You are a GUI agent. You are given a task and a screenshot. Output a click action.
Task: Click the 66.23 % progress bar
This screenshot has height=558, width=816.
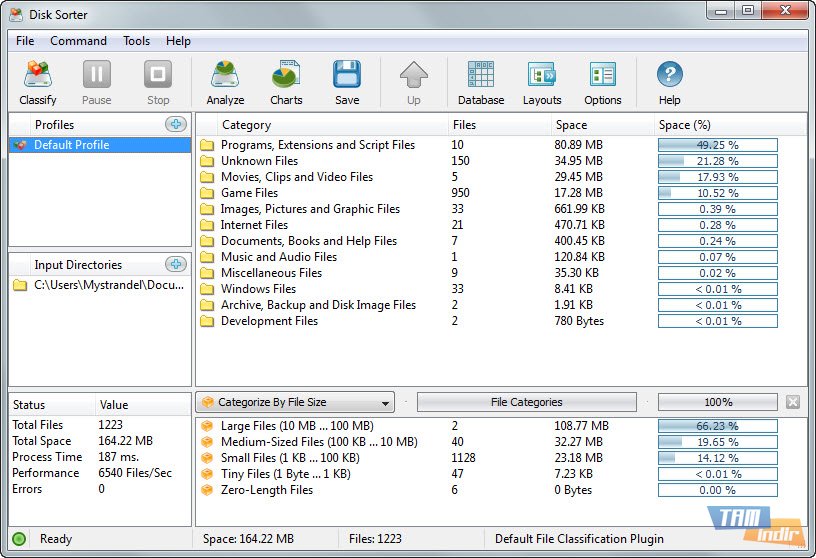click(x=718, y=426)
